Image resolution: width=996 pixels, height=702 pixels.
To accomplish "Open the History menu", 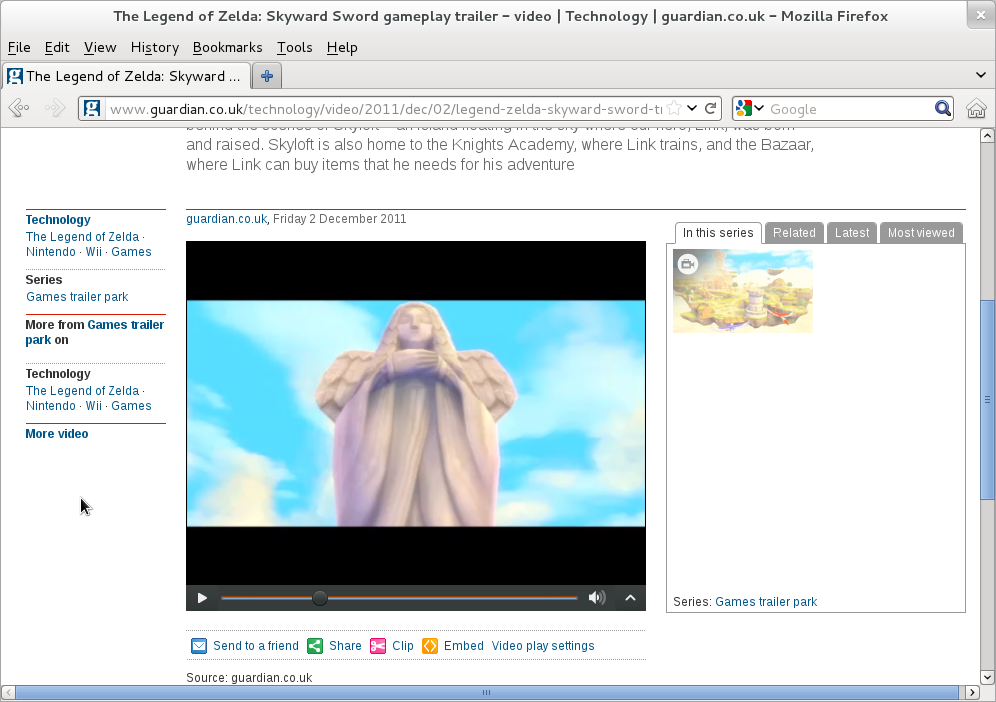I will (155, 48).
